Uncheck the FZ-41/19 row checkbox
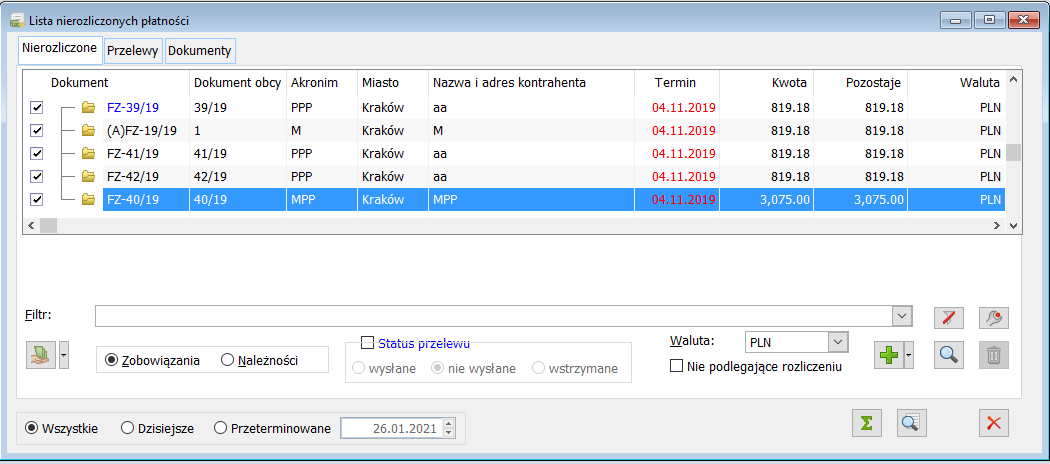Screen dimensions: 1050x464 (x=38, y=153)
